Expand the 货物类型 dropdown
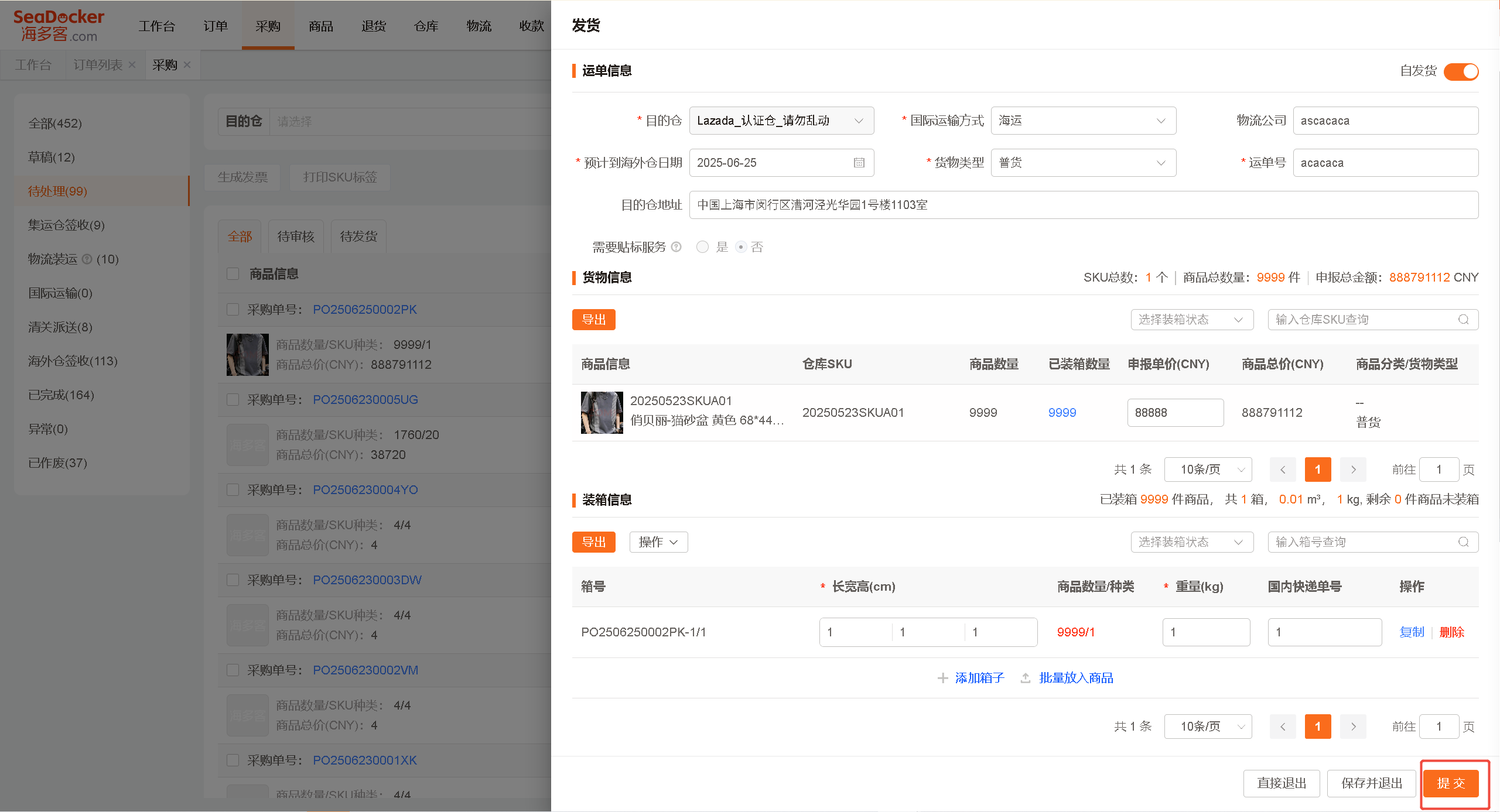This screenshot has height=812, width=1500. [x=1083, y=163]
